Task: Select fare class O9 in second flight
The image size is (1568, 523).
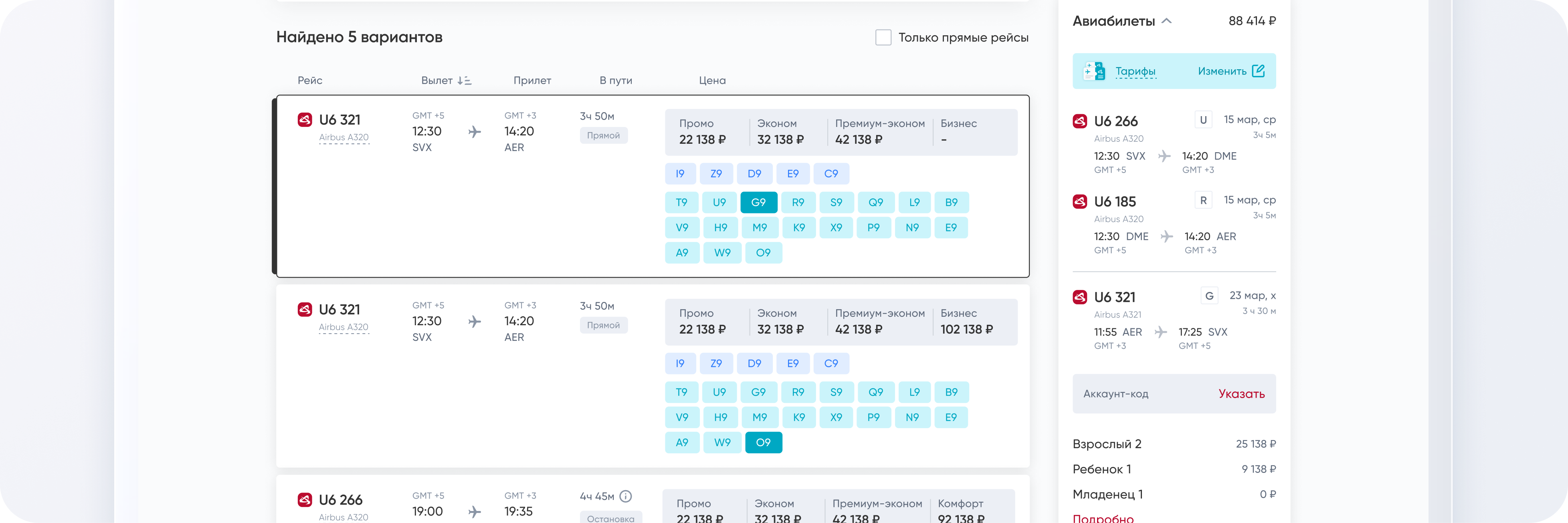Action: [x=763, y=443]
